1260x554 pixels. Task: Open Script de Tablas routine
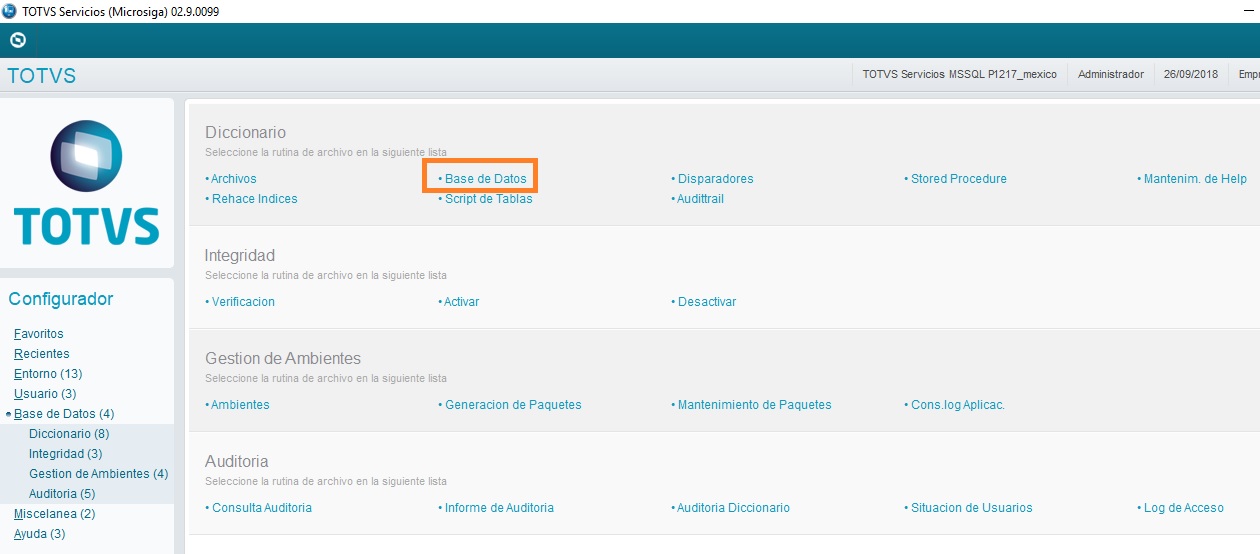pyautogui.click(x=488, y=199)
